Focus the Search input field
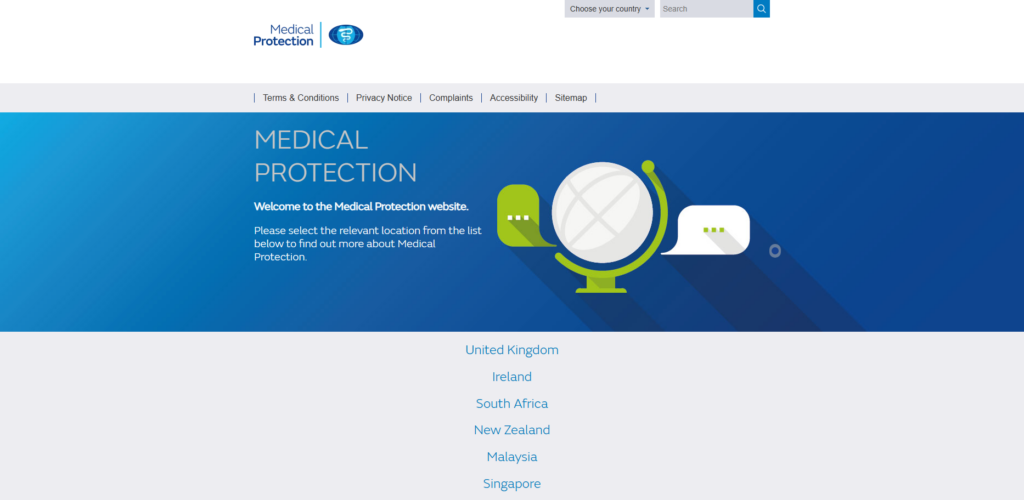1024x500 pixels. (707, 8)
